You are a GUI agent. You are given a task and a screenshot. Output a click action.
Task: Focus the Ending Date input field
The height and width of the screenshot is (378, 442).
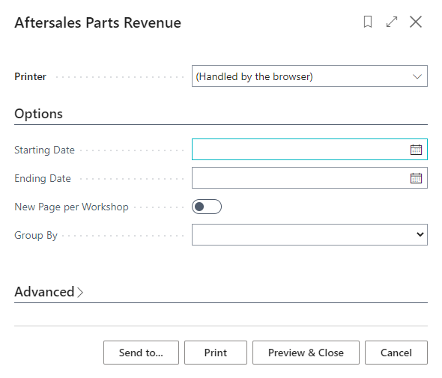pyautogui.click(x=300, y=178)
